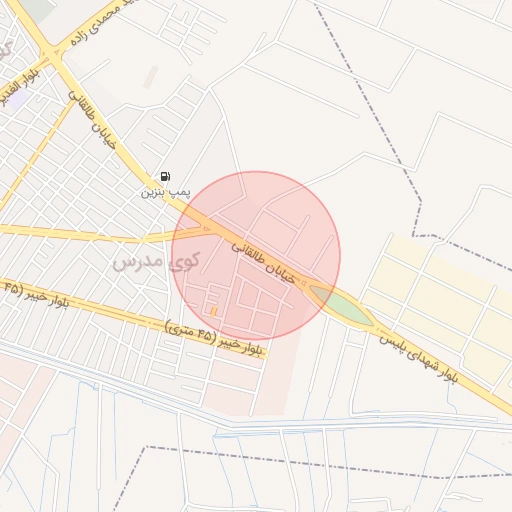Click the beige rectangle north of gas station
Screen dimensions: 512x512
click(150, 77)
